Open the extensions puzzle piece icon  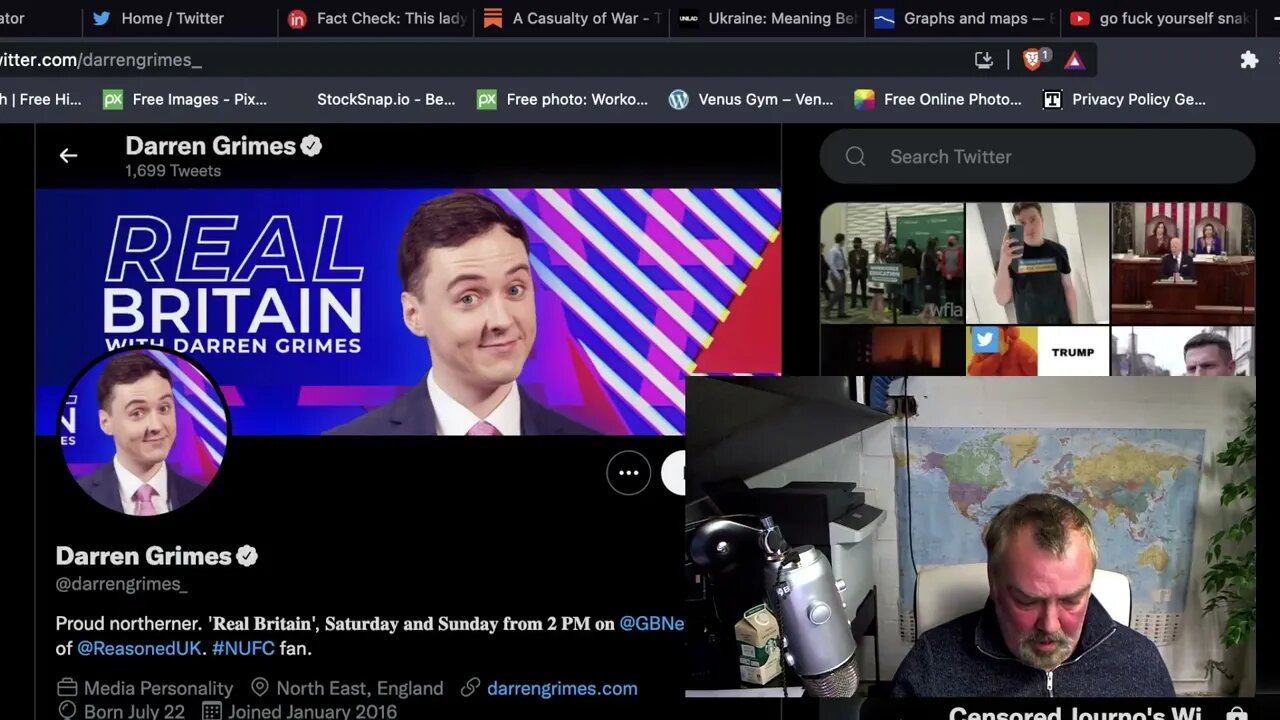1249,60
